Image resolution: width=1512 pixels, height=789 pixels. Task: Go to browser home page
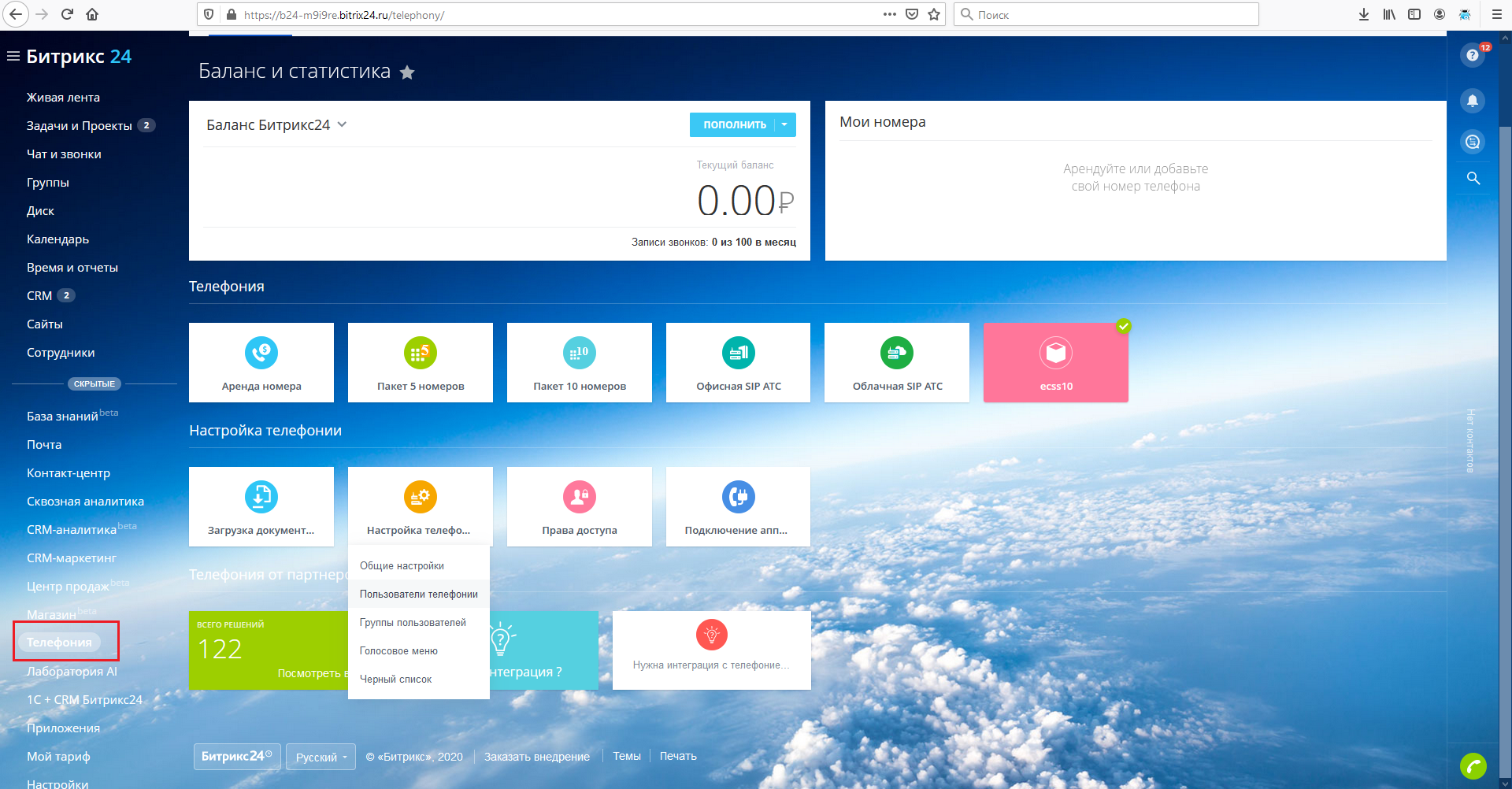click(x=92, y=14)
